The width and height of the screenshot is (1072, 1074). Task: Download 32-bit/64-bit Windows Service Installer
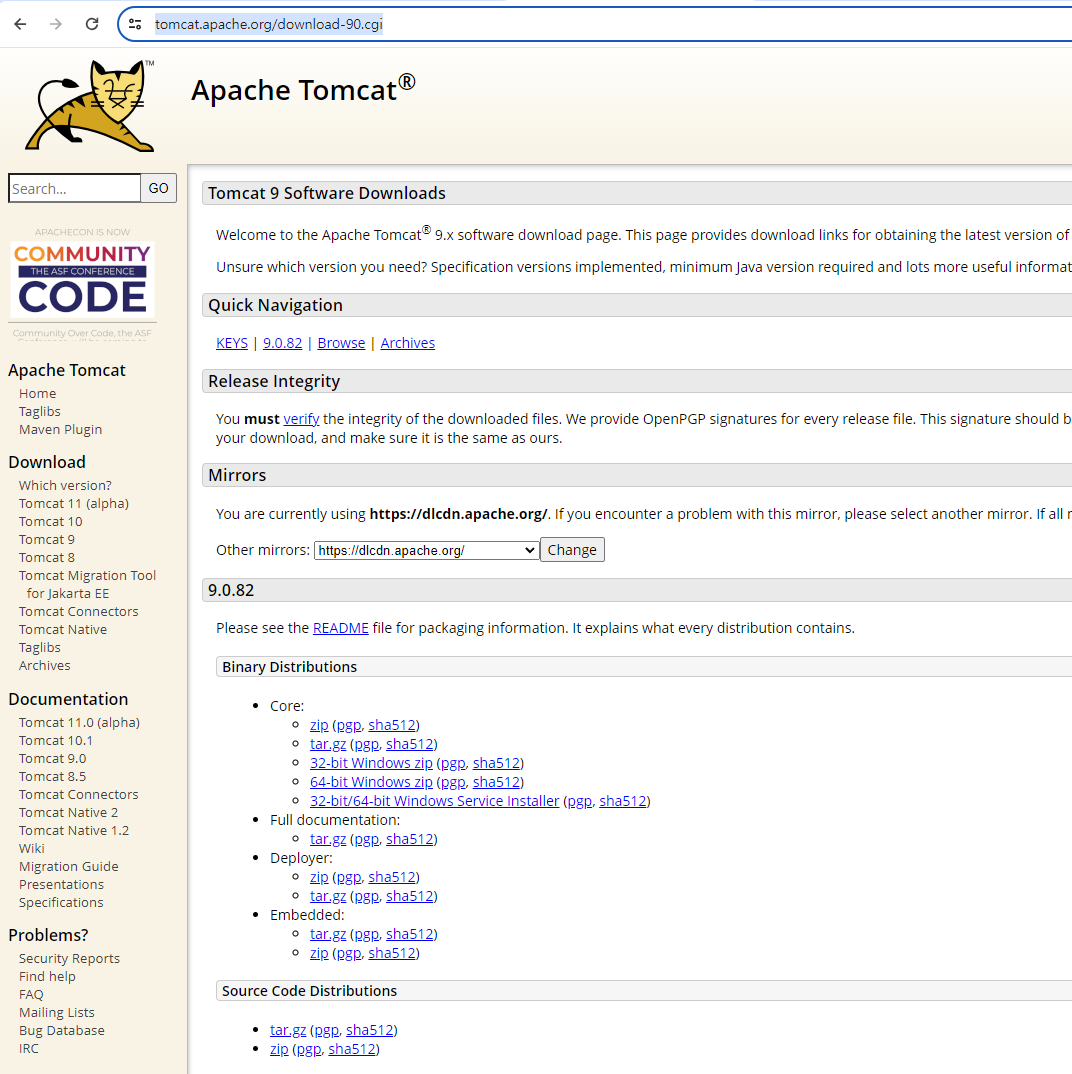[x=434, y=801]
